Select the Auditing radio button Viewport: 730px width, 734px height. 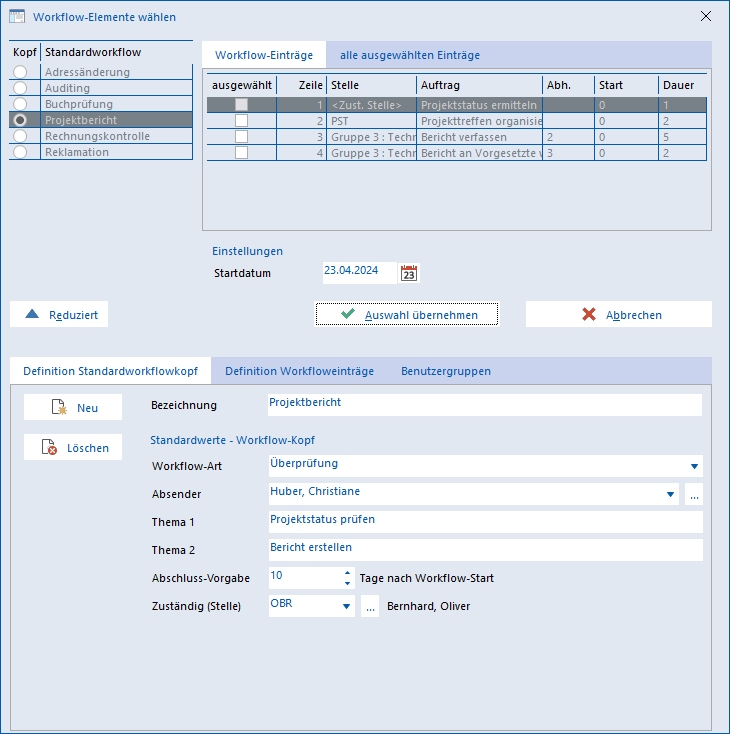(x=20, y=88)
